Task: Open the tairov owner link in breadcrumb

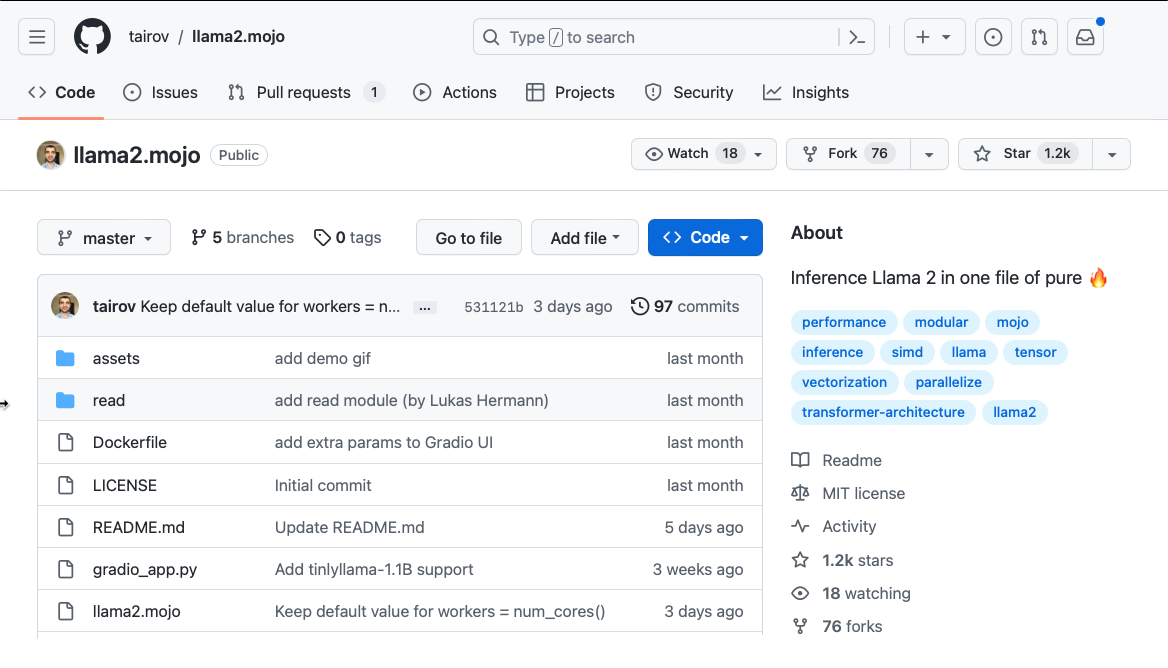Action: click(149, 36)
